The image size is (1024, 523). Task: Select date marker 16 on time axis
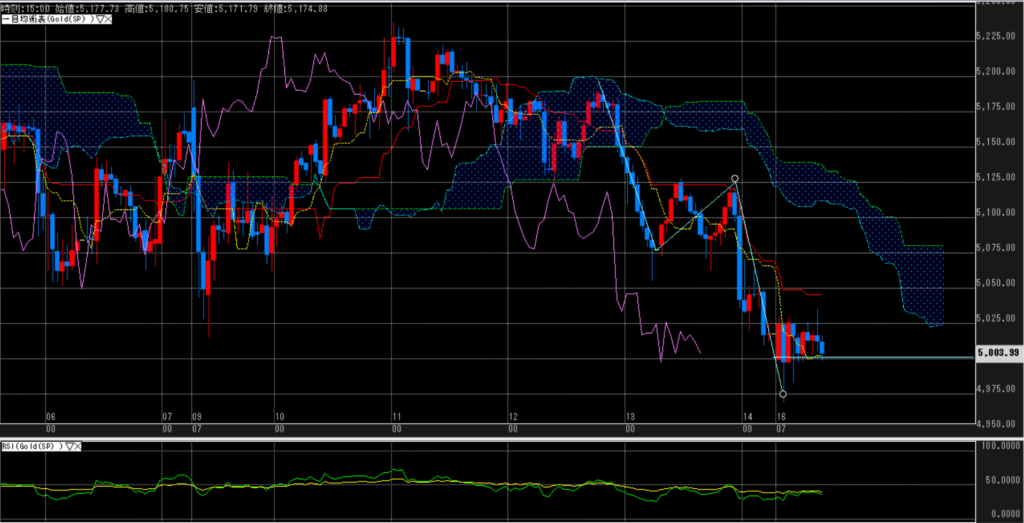[781, 415]
